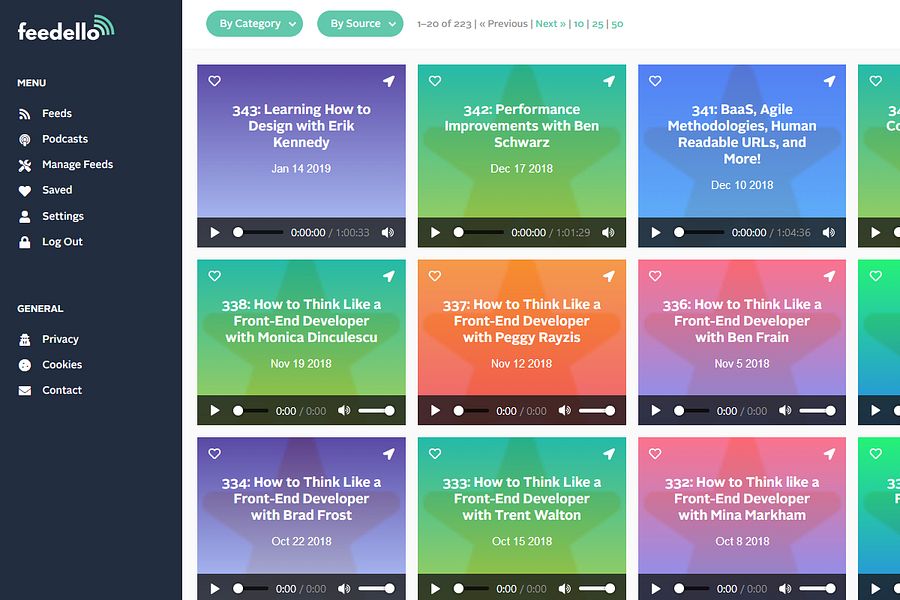Click the feedello logo

[66, 28]
